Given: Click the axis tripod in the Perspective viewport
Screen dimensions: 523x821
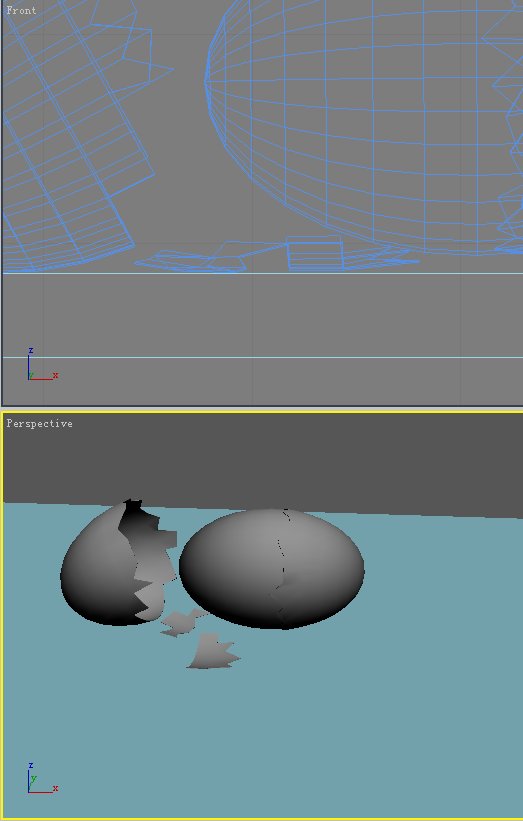Looking at the screenshot, I should point(42,778).
